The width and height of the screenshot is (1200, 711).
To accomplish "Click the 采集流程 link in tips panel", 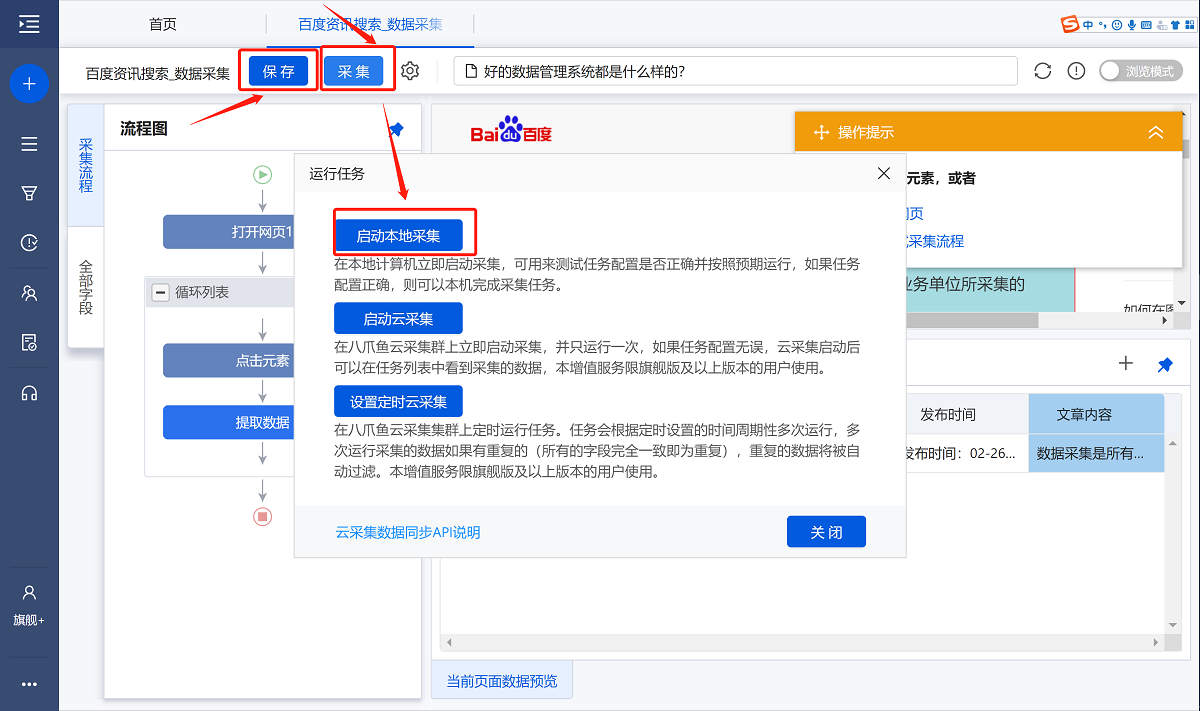I will point(934,241).
